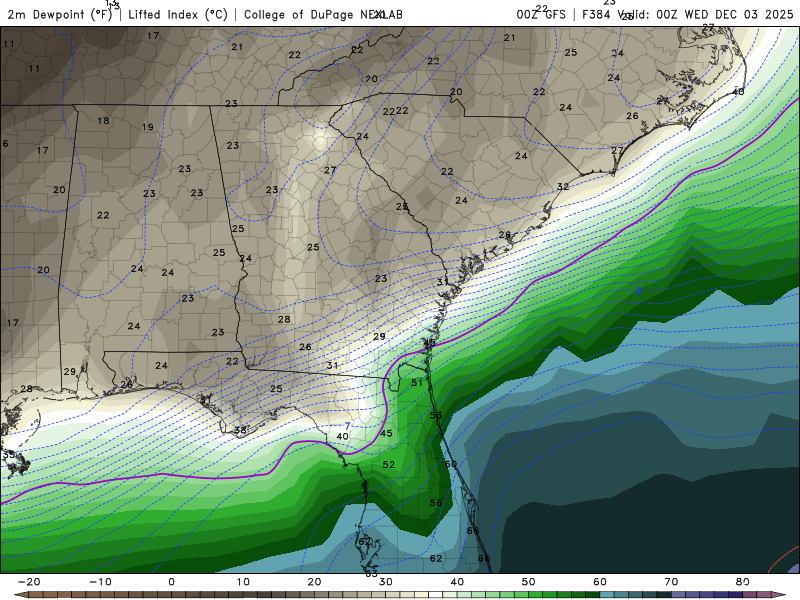Click the "2m Dewpoint (°F)" title text
Viewport: 800px width, 600px height.
pos(60,15)
